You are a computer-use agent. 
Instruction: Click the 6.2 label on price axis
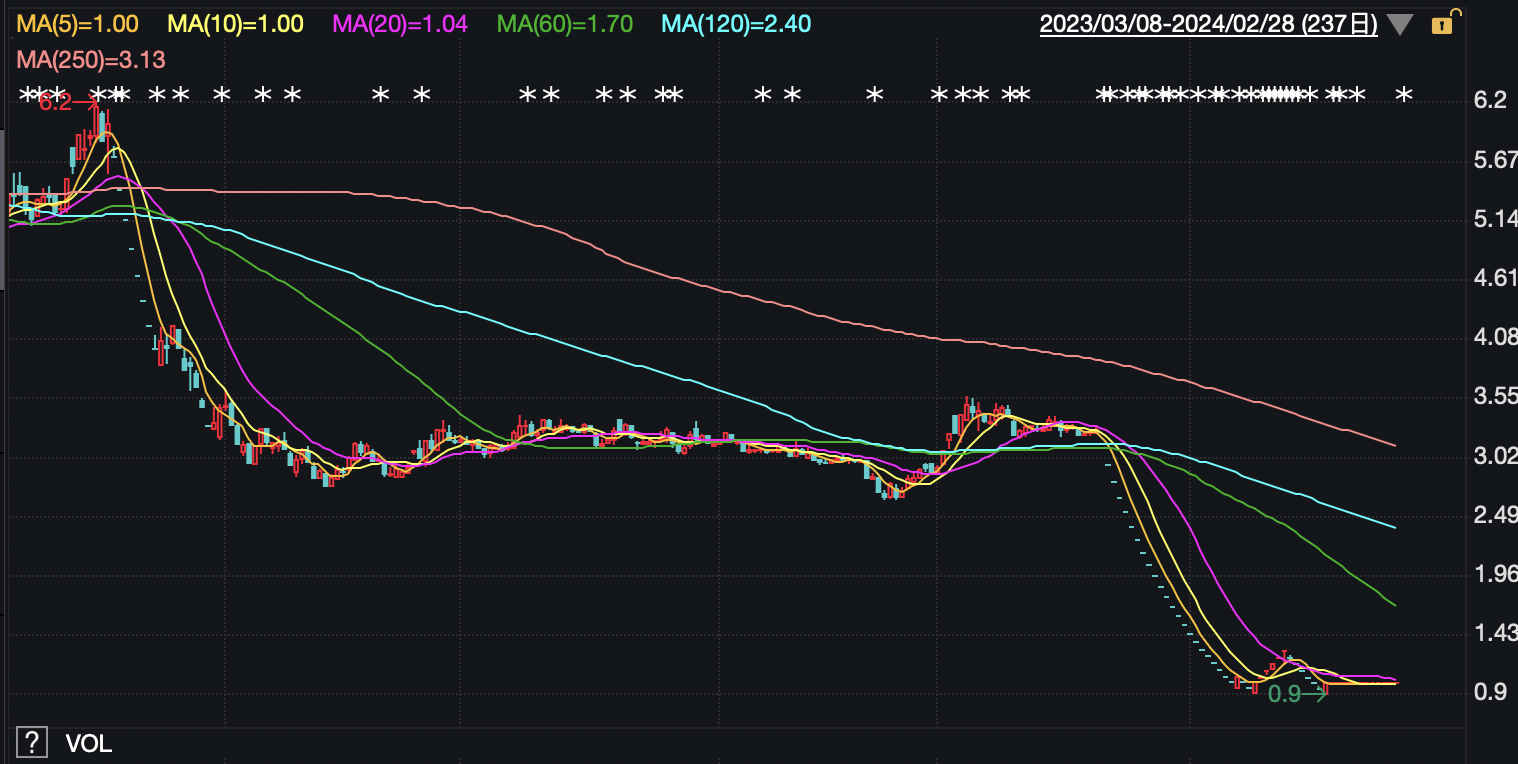(x=1490, y=100)
